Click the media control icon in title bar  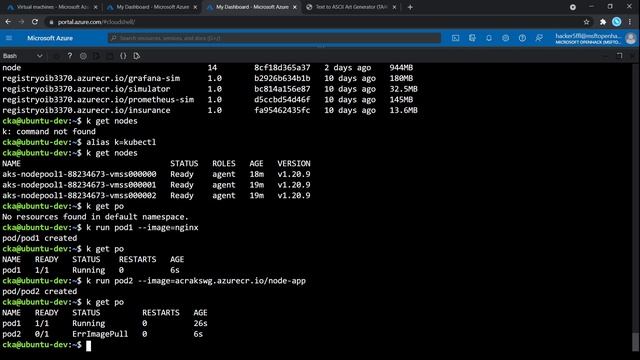[573, 7]
